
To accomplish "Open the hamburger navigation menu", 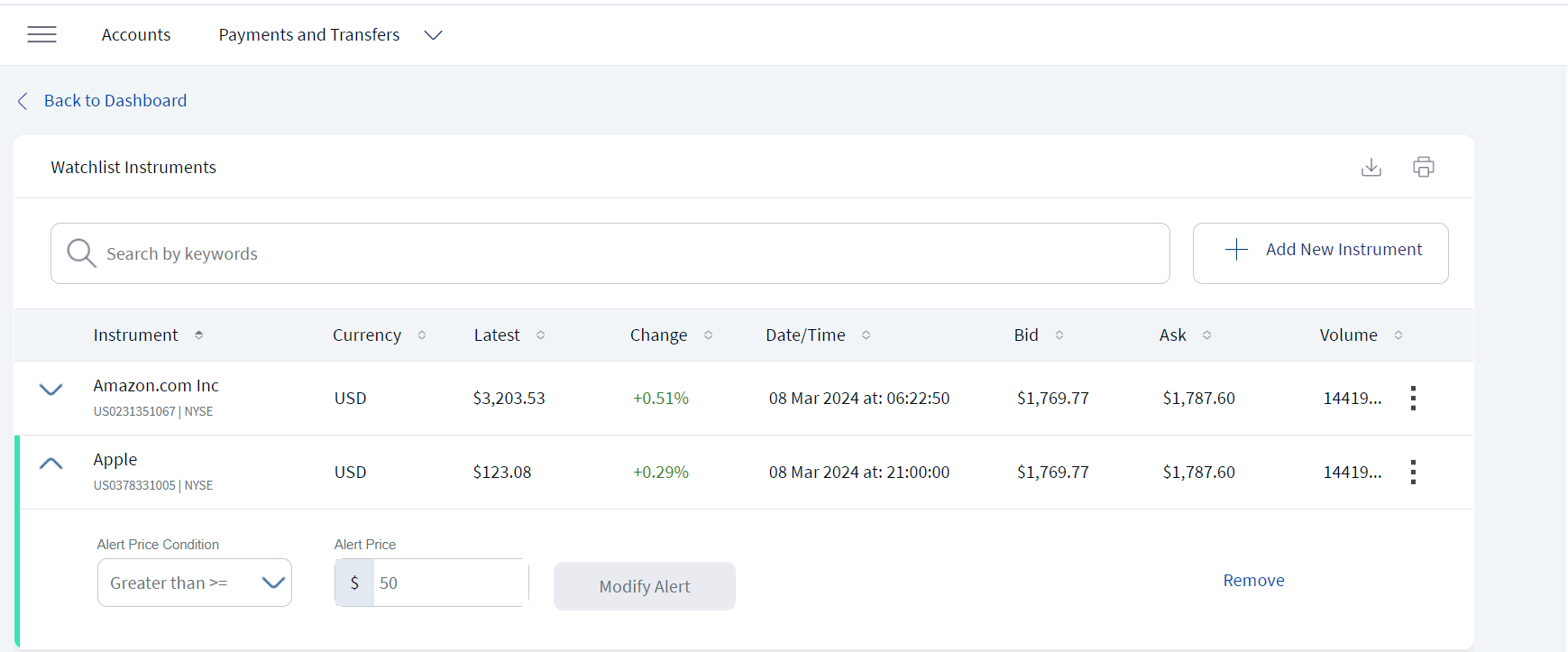I will tap(41, 34).
